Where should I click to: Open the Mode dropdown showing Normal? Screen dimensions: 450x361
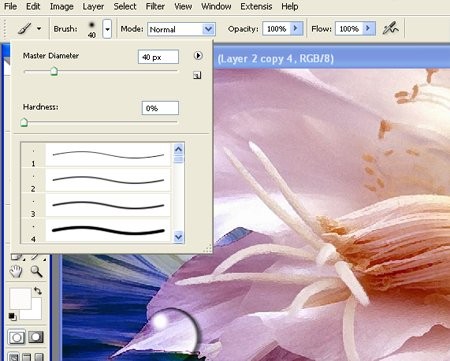181,29
